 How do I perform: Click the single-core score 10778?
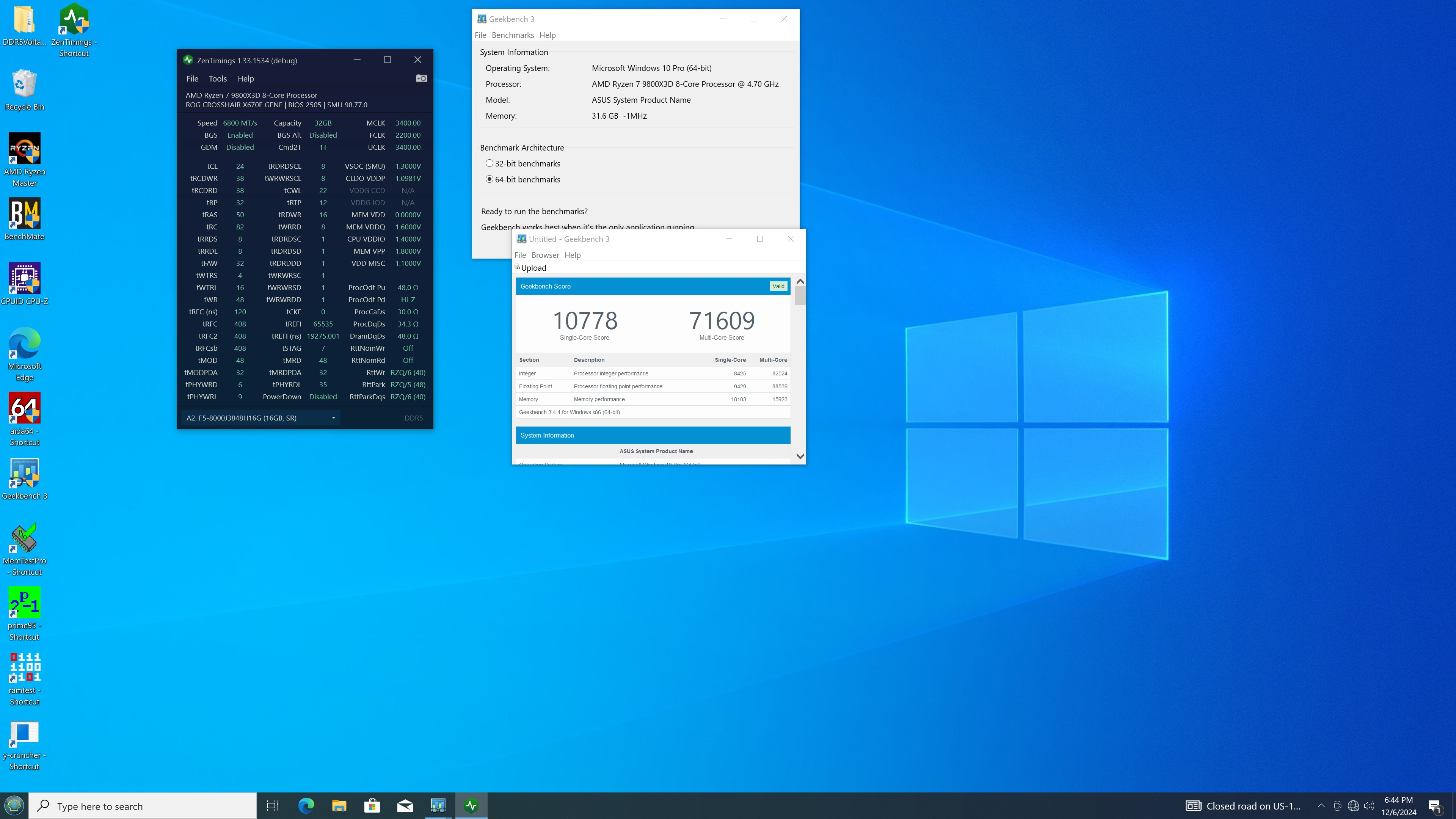584,320
